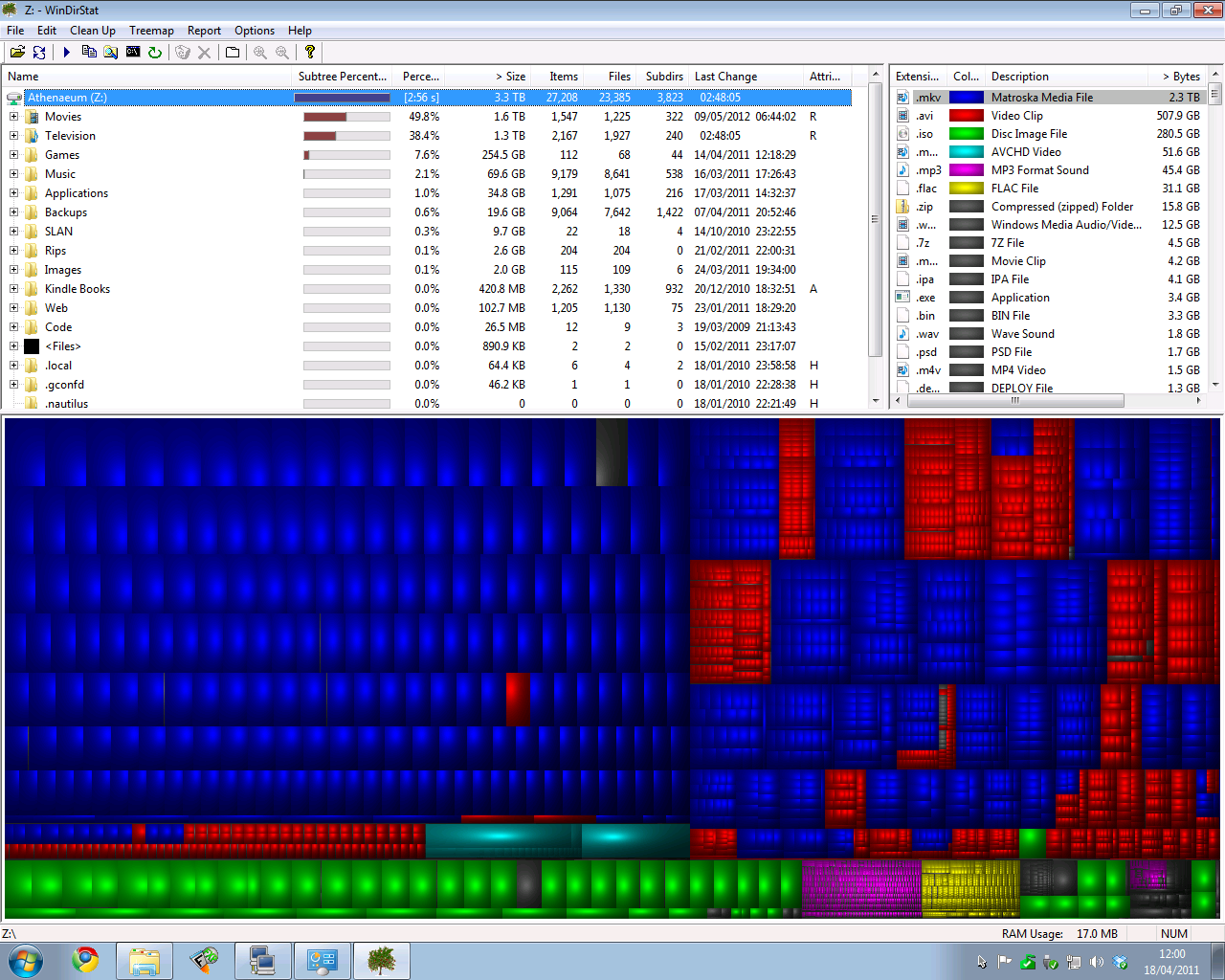Open Command Prompt Here icon

(x=133, y=53)
